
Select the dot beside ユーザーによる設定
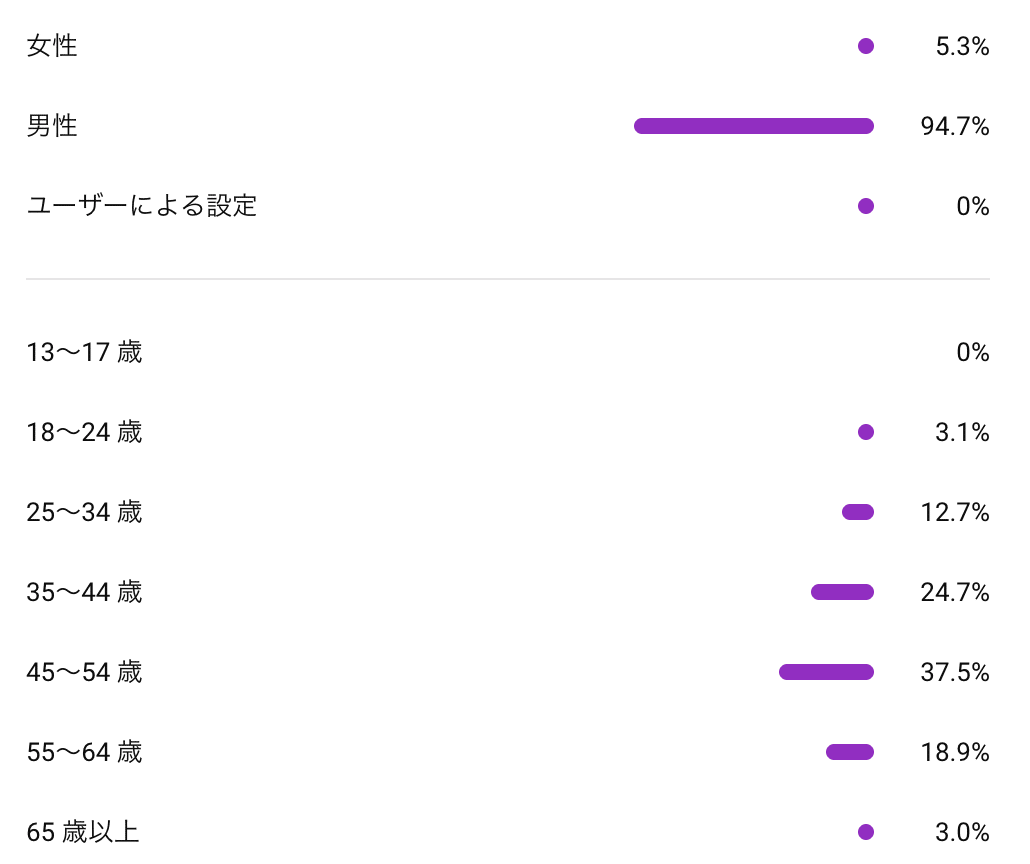coord(866,206)
